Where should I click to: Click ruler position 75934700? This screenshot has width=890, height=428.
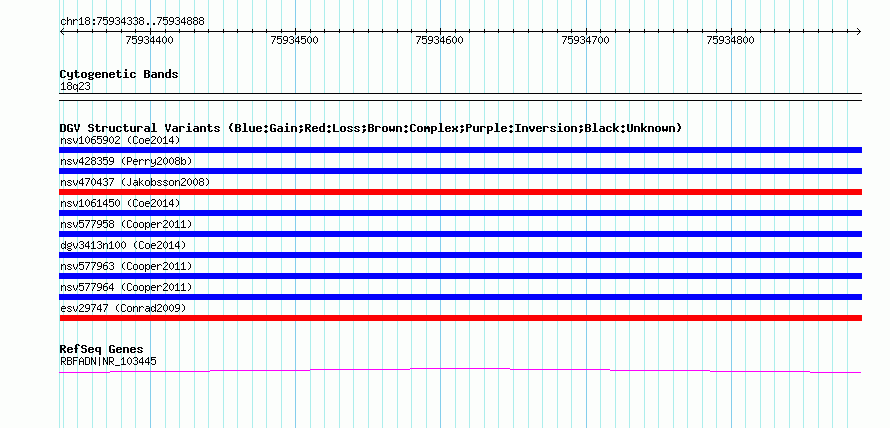point(585,40)
